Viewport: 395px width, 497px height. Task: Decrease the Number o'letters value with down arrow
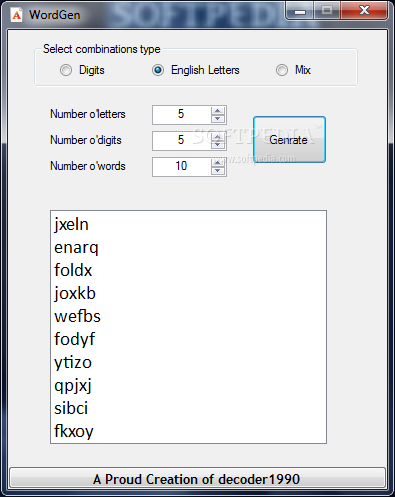pos(218,119)
